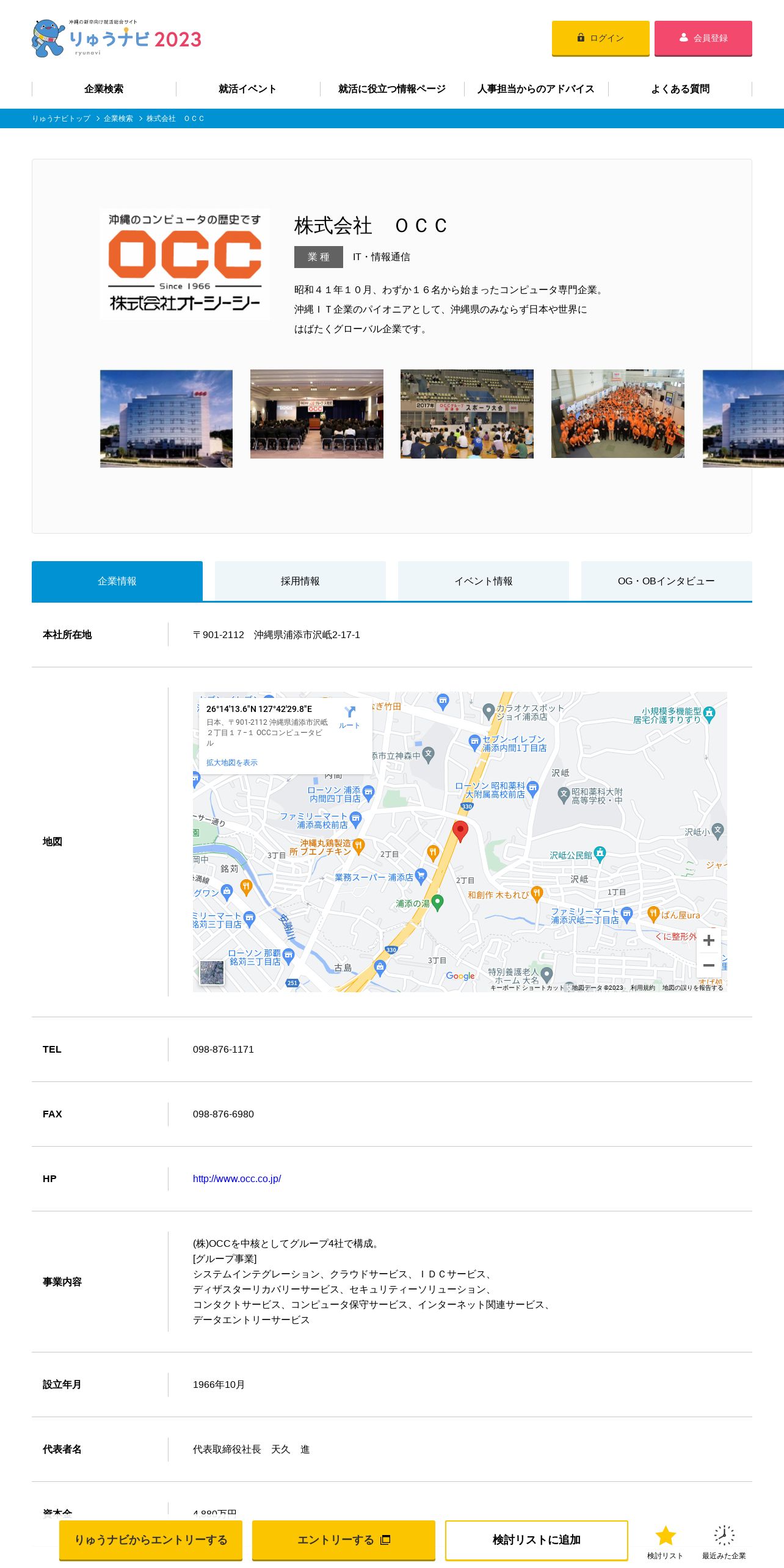Image resolution: width=784 pixels, height=1568 pixels.
Task: Click 1966年10月 establishment date text
Action: tap(219, 1384)
